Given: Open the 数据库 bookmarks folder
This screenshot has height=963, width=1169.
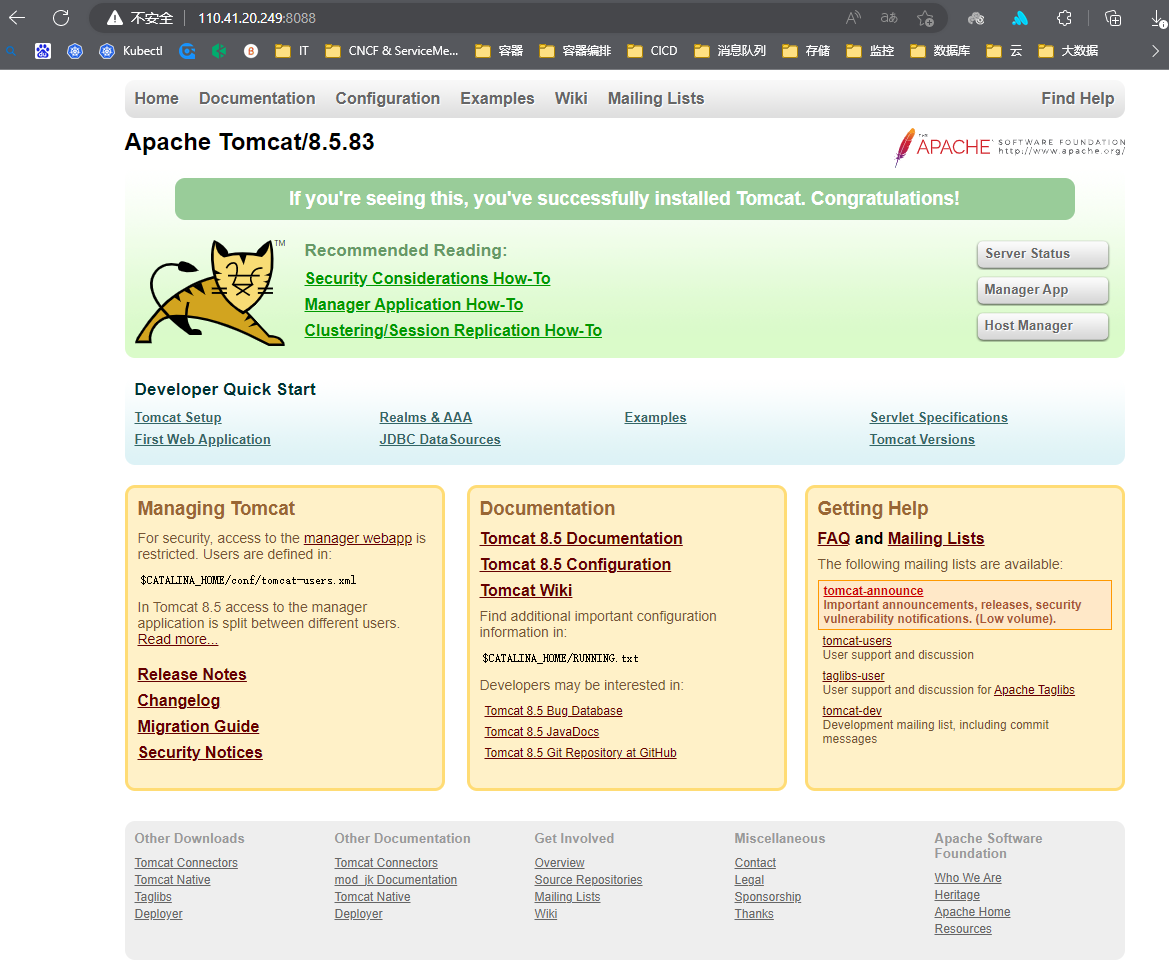Looking at the screenshot, I should point(940,51).
